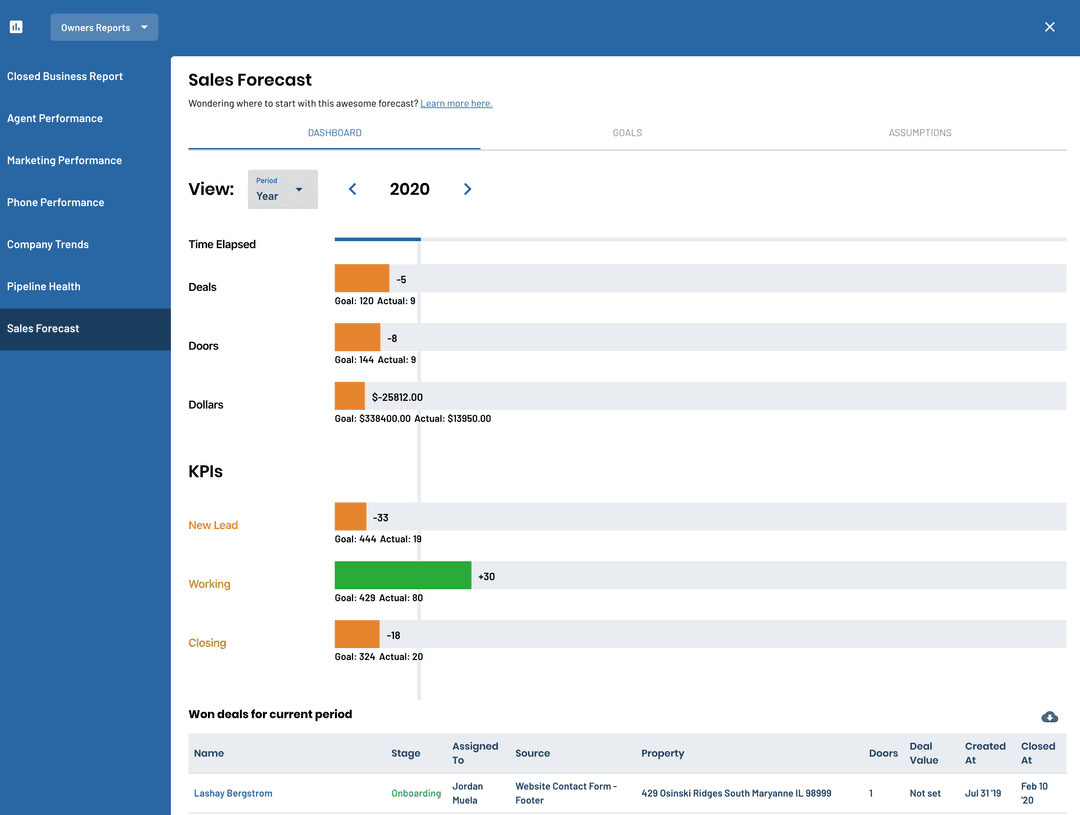This screenshot has width=1080, height=815.
Task: Switch to the Goals tab
Action: click(627, 133)
